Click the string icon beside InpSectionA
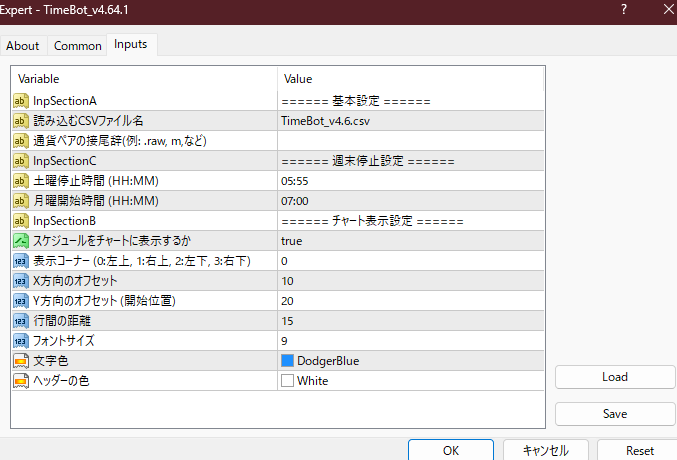This screenshot has height=460, width=677. (21, 101)
